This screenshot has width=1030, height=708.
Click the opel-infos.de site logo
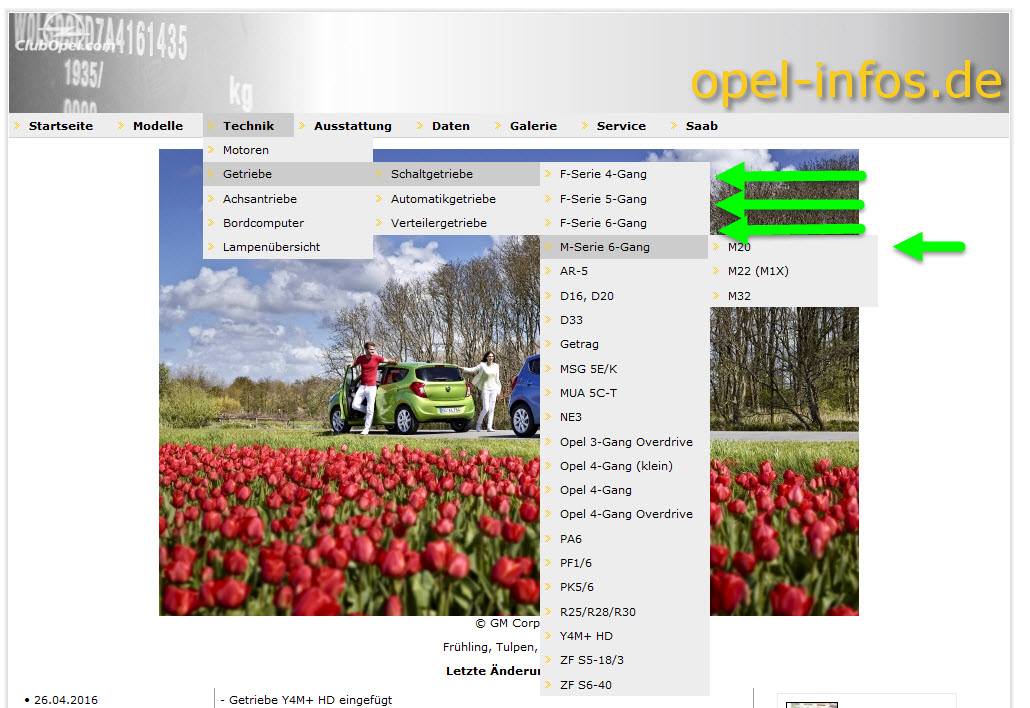[x=847, y=81]
